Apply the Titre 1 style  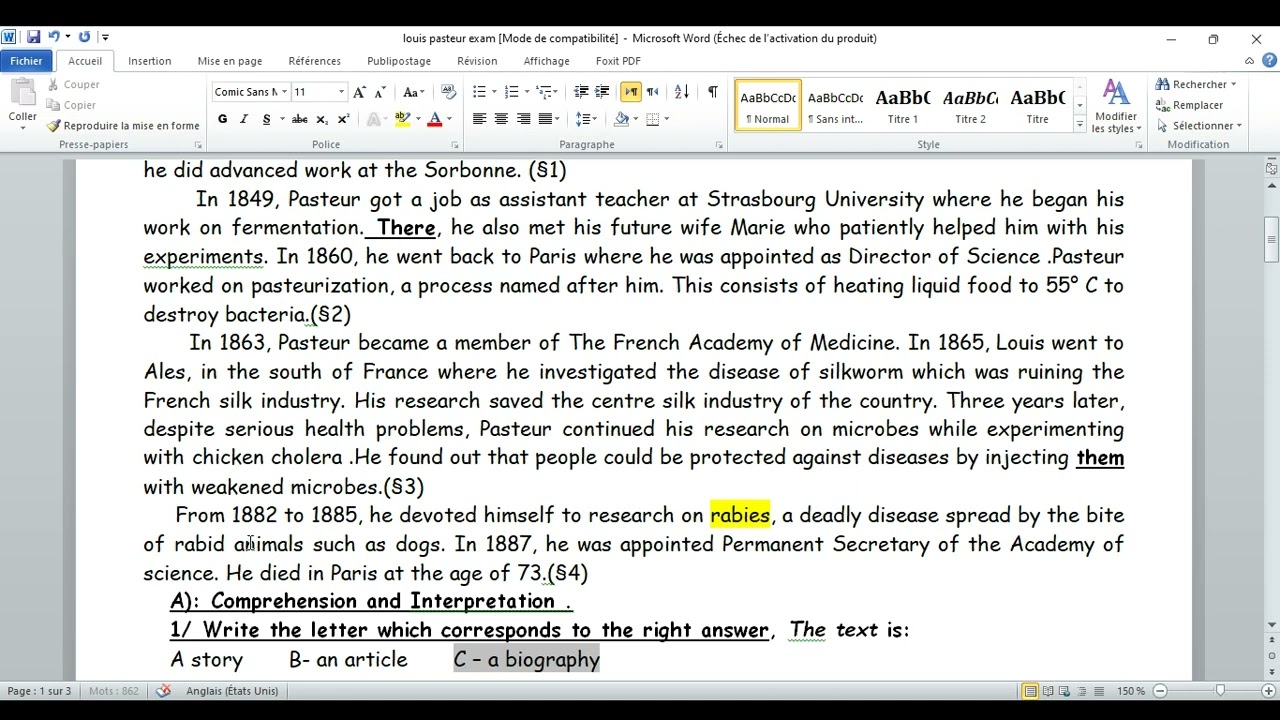click(903, 106)
